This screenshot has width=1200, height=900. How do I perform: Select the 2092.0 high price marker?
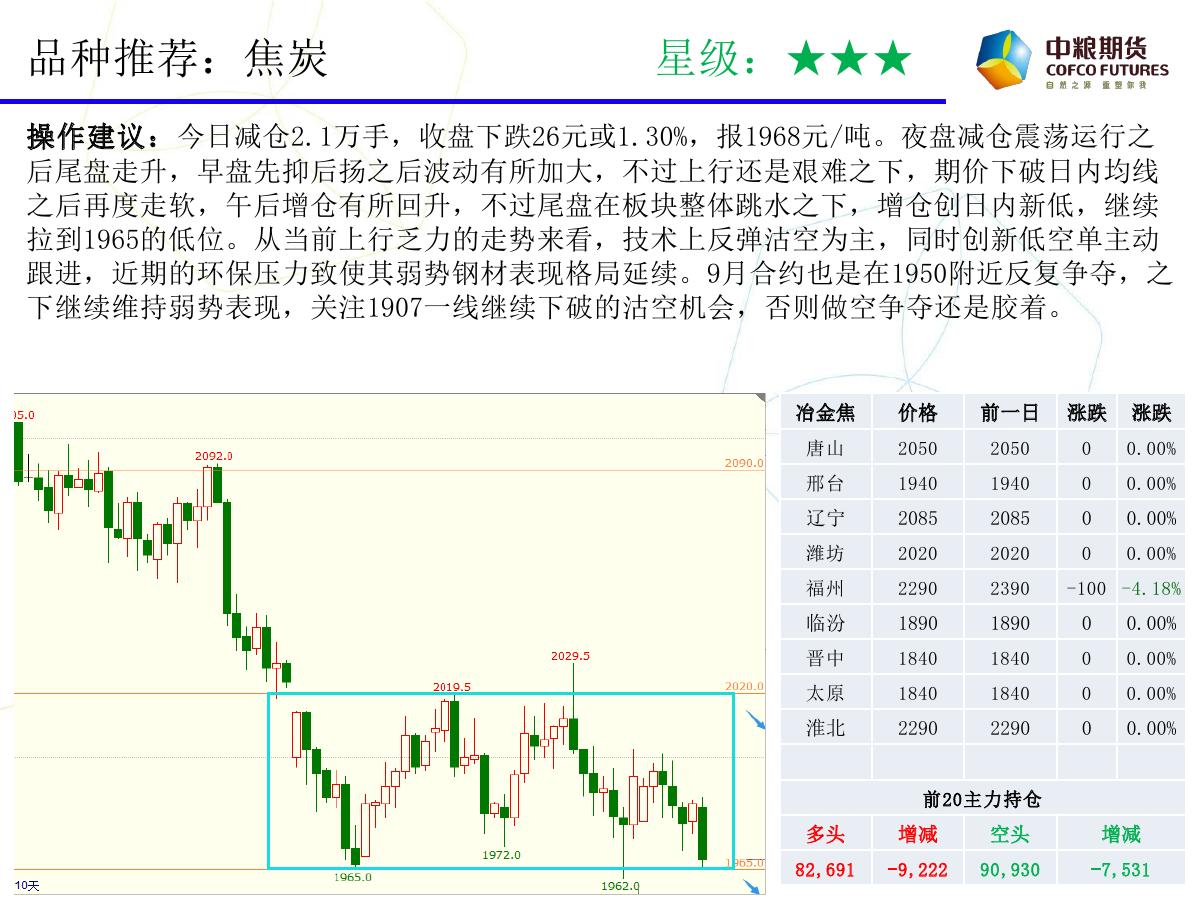click(213, 456)
